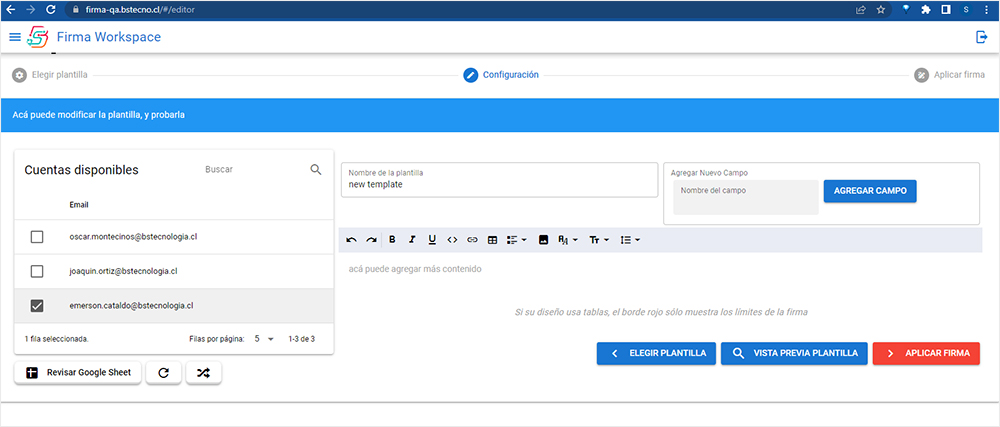Go to the Elegir plantilla step

[50, 75]
